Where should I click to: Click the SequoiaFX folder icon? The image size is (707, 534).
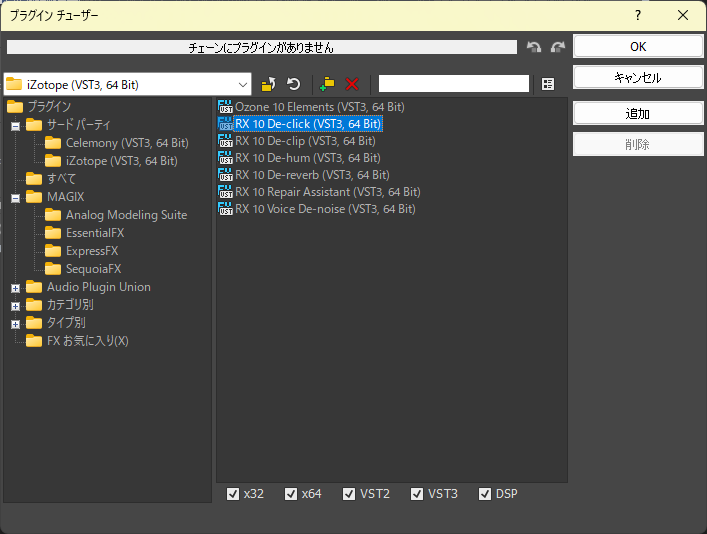(x=53, y=269)
